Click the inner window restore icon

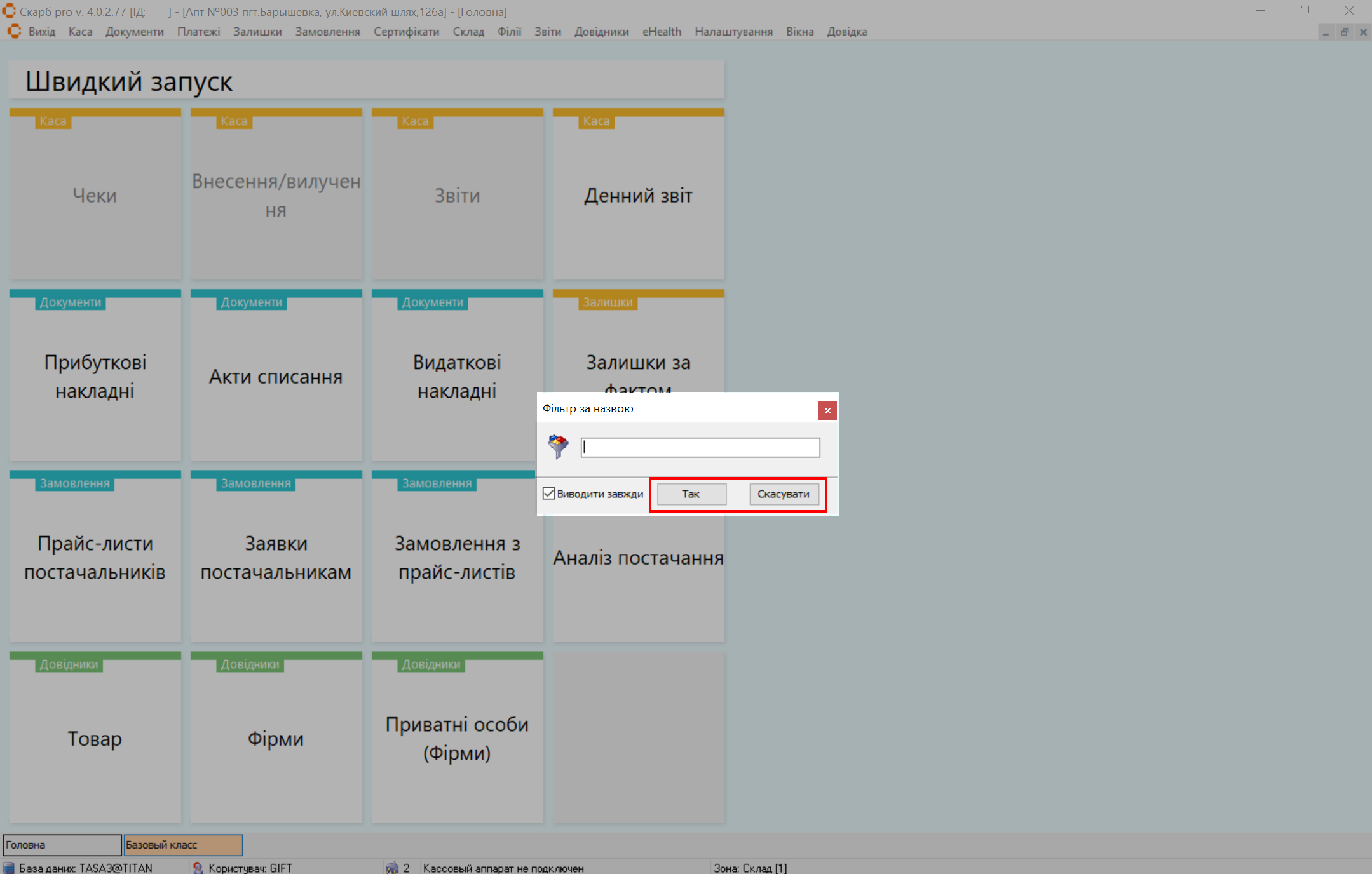pyautogui.click(x=1345, y=32)
